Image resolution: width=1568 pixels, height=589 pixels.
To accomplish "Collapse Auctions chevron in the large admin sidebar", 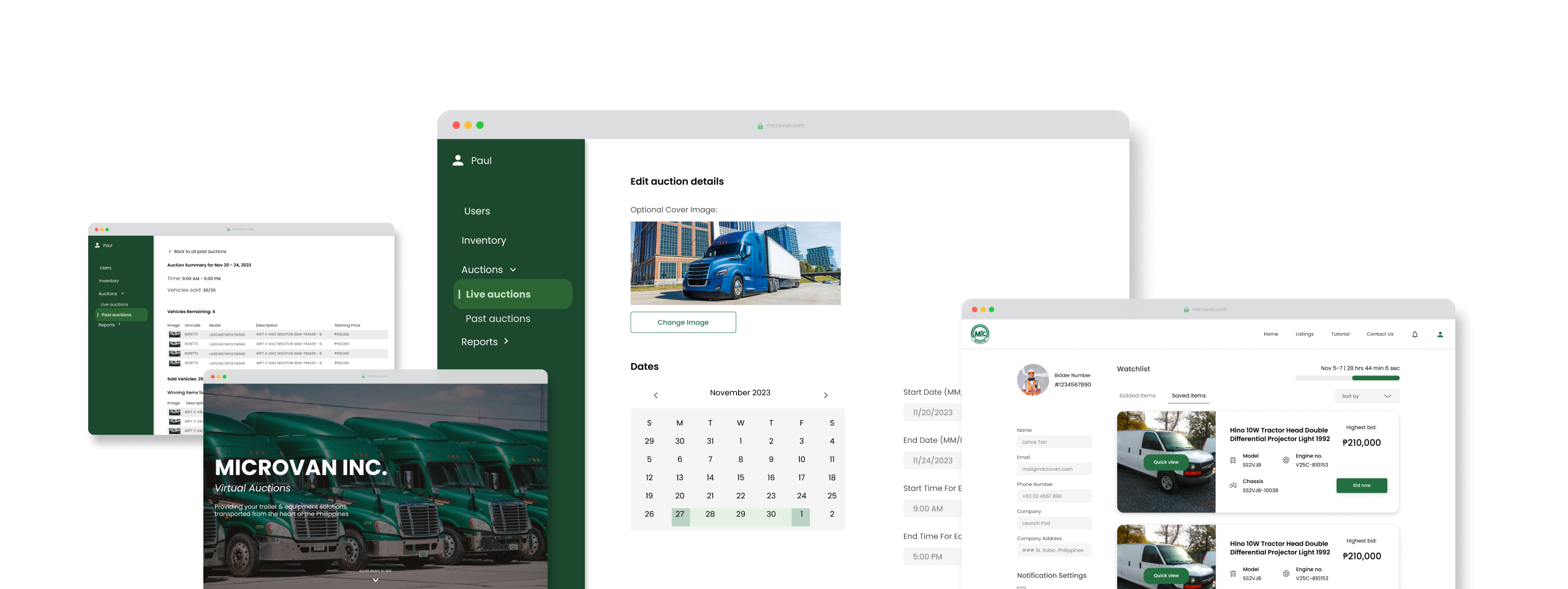I will pos(513,270).
